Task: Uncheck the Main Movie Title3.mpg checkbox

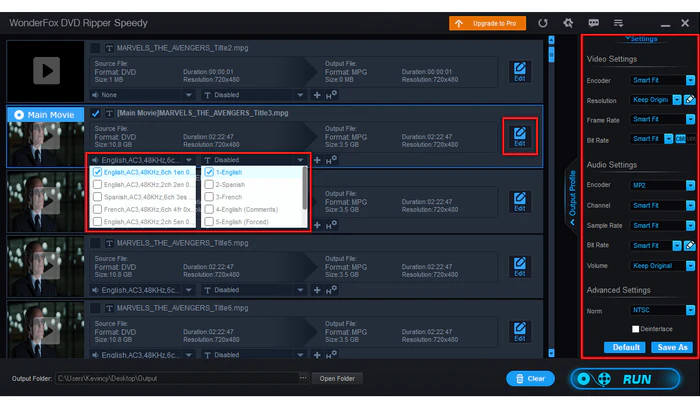Action: (95, 113)
